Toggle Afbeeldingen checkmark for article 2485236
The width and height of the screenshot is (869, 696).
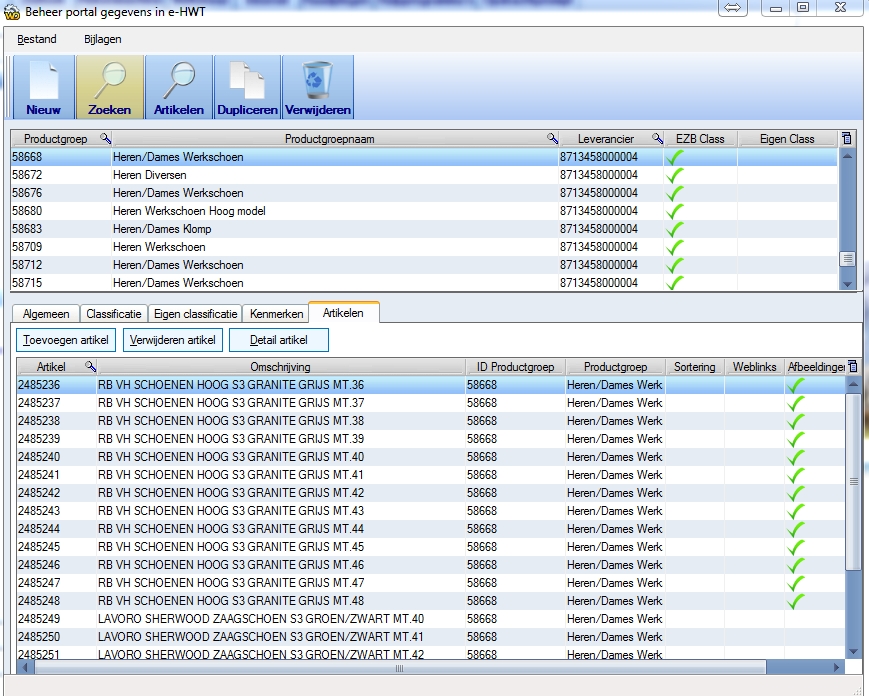pos(796,385)
